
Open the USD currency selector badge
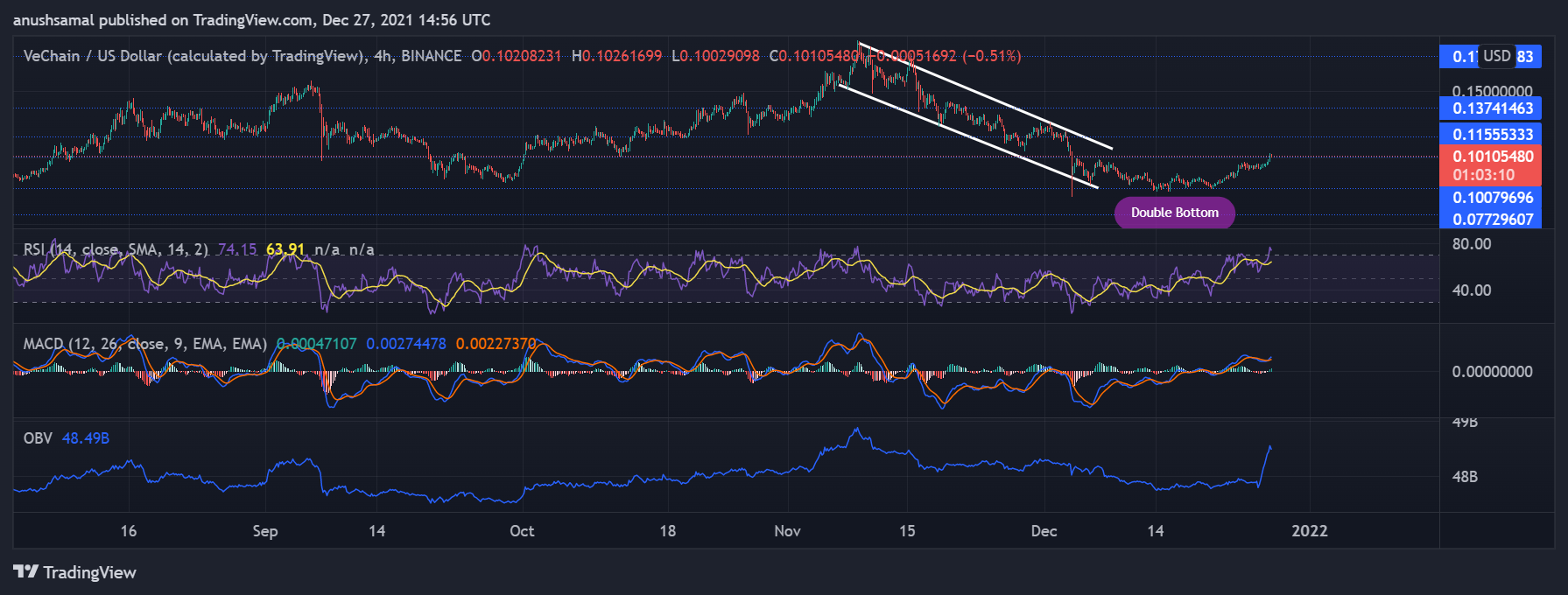click(x=1496, y=56)
